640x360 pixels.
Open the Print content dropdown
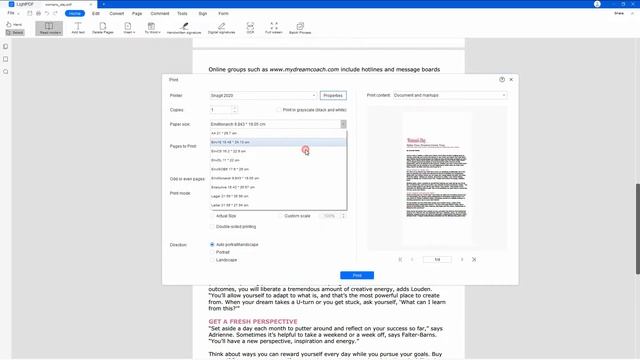point(450,95)
